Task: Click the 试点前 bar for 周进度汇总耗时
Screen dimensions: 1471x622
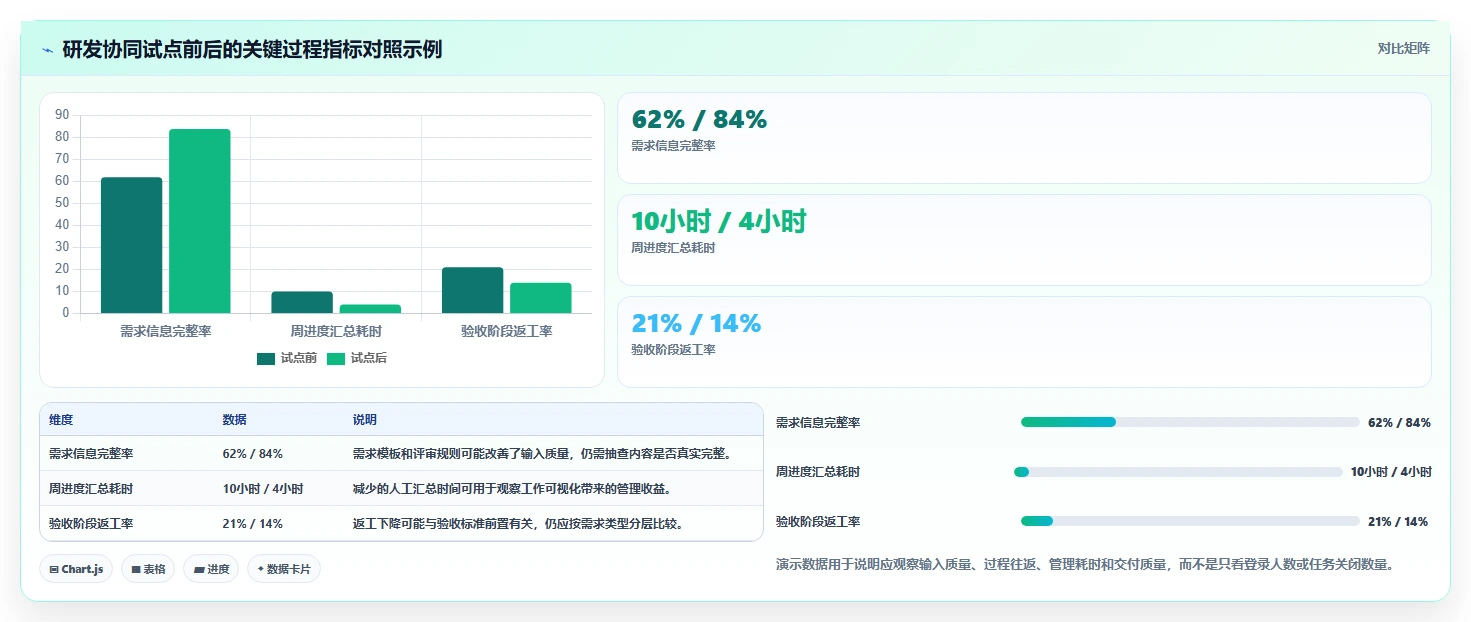Action: click(302, 302)
